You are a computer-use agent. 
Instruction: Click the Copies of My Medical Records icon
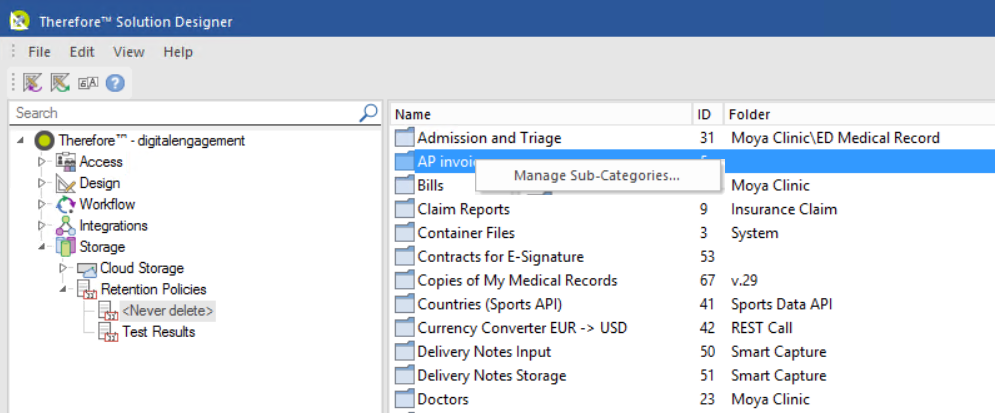[404, 280]
